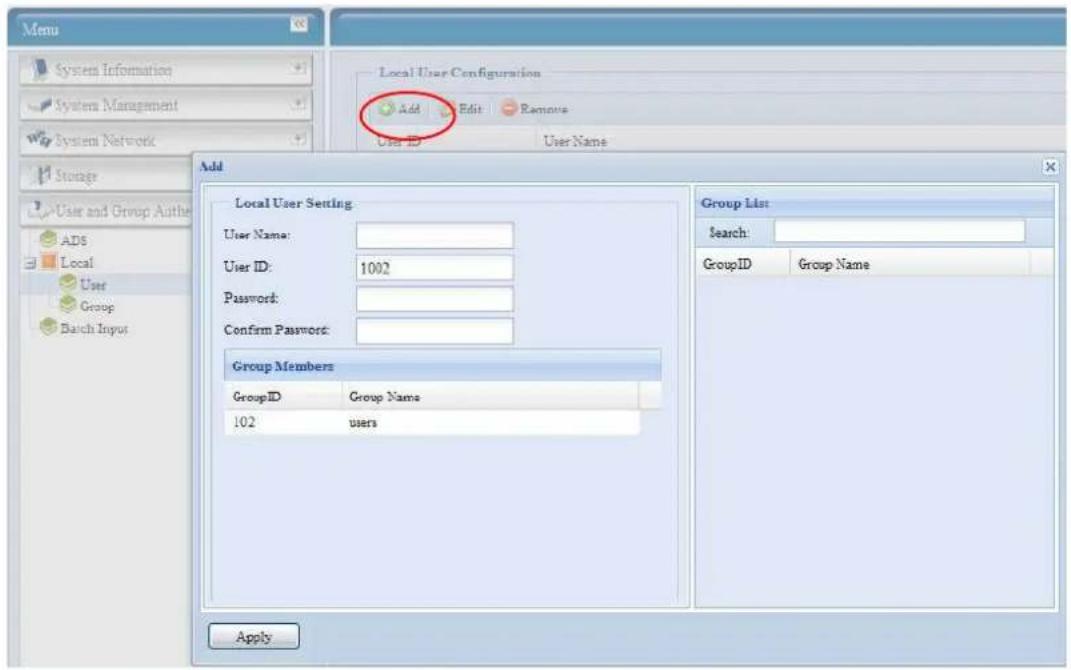The width and height of the screenshot is (1071, 670).
Task: Click the User tree icon
Action: [68, 282]
